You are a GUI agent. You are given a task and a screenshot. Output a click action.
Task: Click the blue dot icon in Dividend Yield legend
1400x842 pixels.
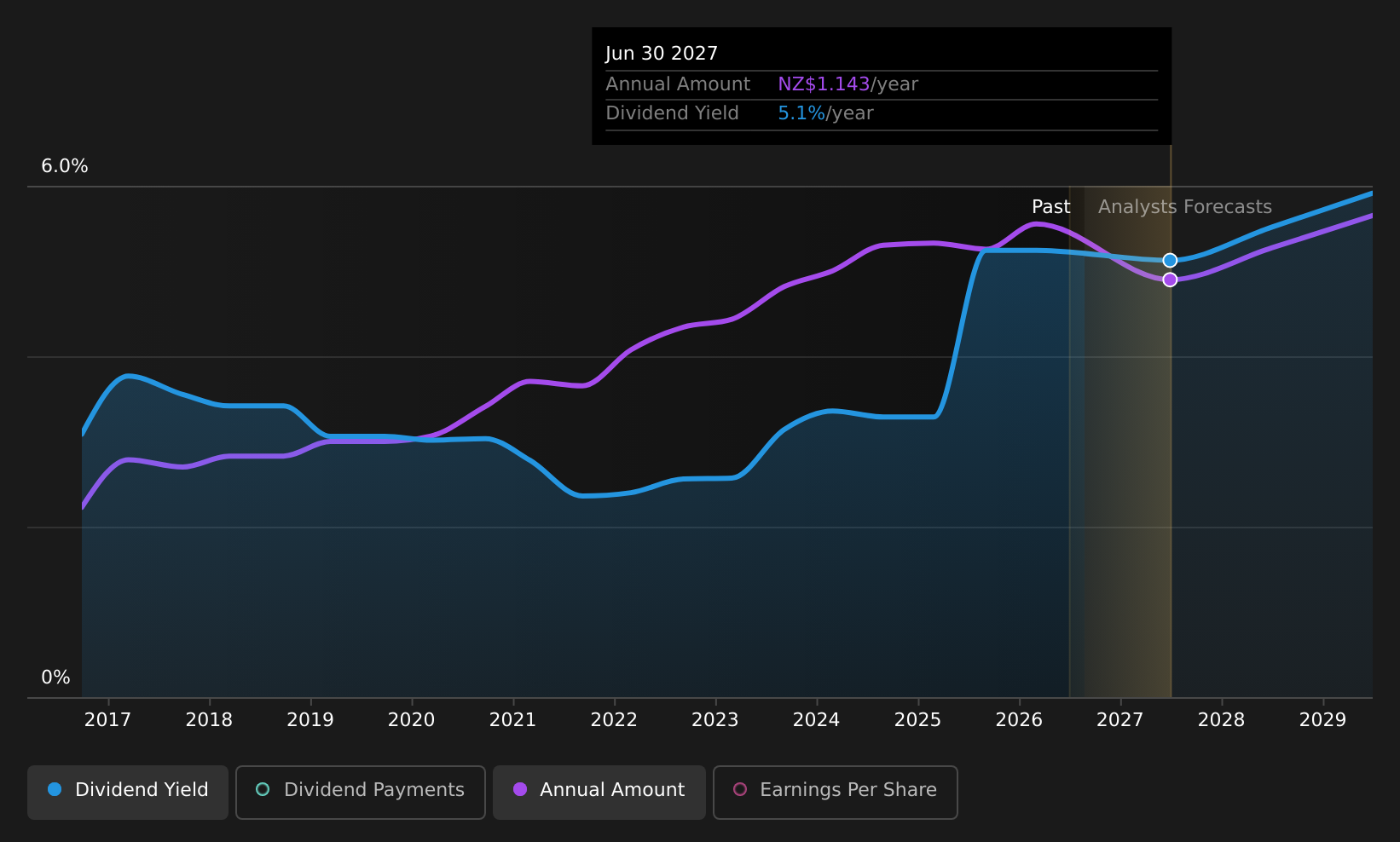pos(55,789)
